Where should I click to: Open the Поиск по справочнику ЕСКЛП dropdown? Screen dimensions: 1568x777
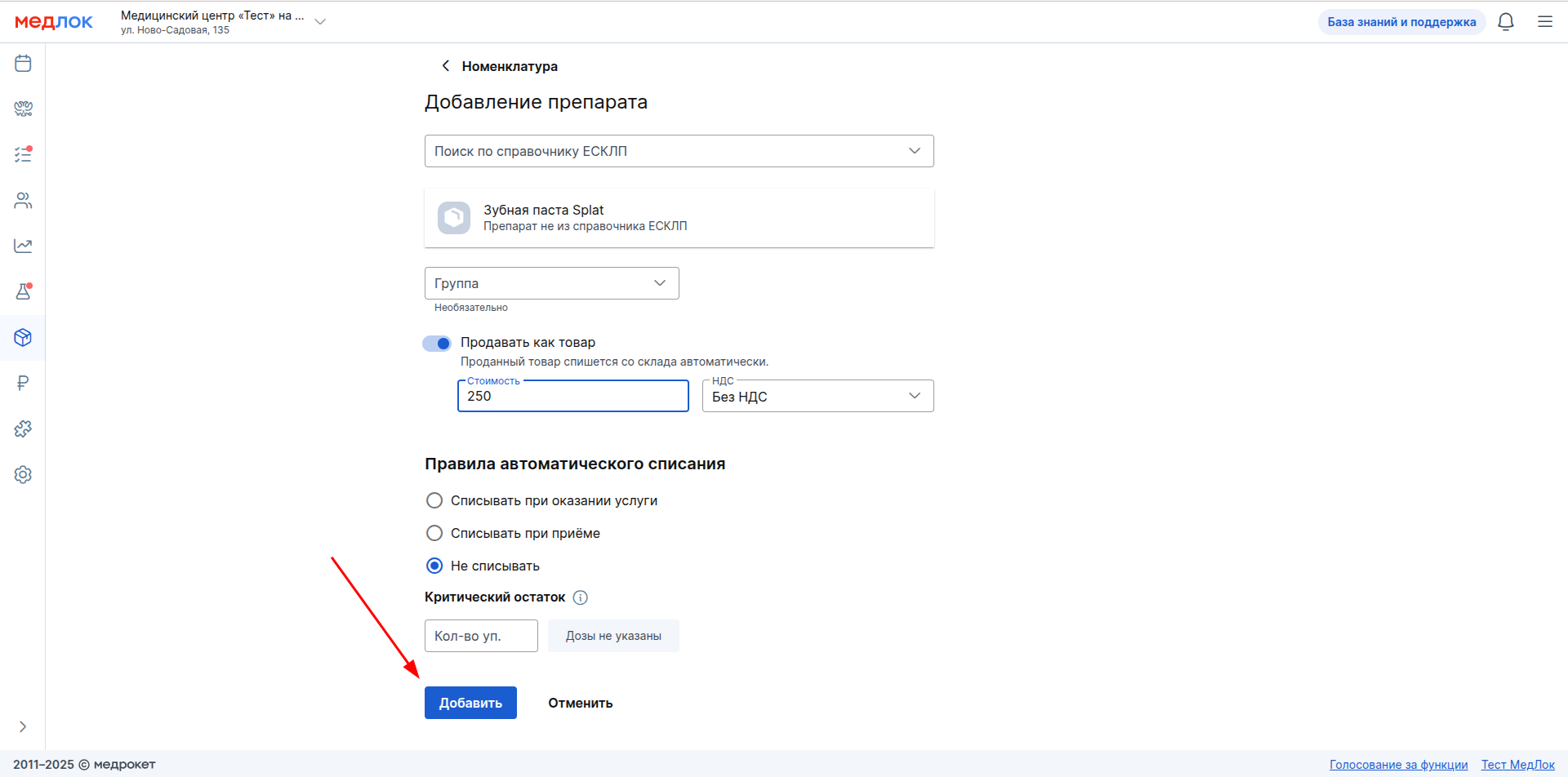tap(679, 151)
